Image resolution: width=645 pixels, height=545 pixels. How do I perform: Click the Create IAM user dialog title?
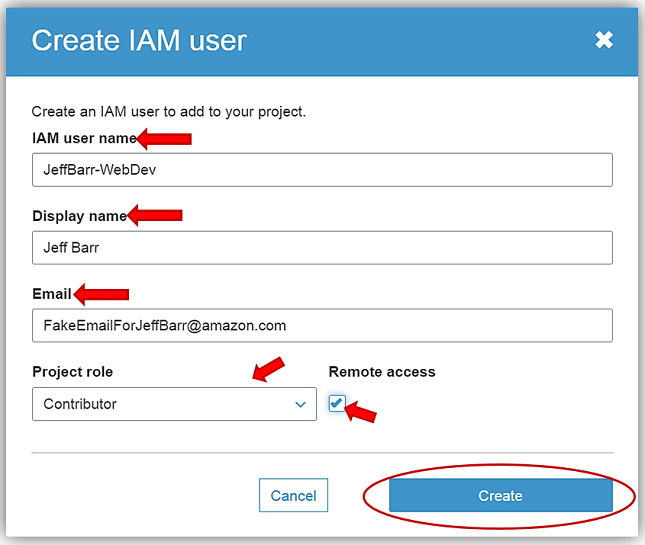pyautogui.click(x=139, y=41)
